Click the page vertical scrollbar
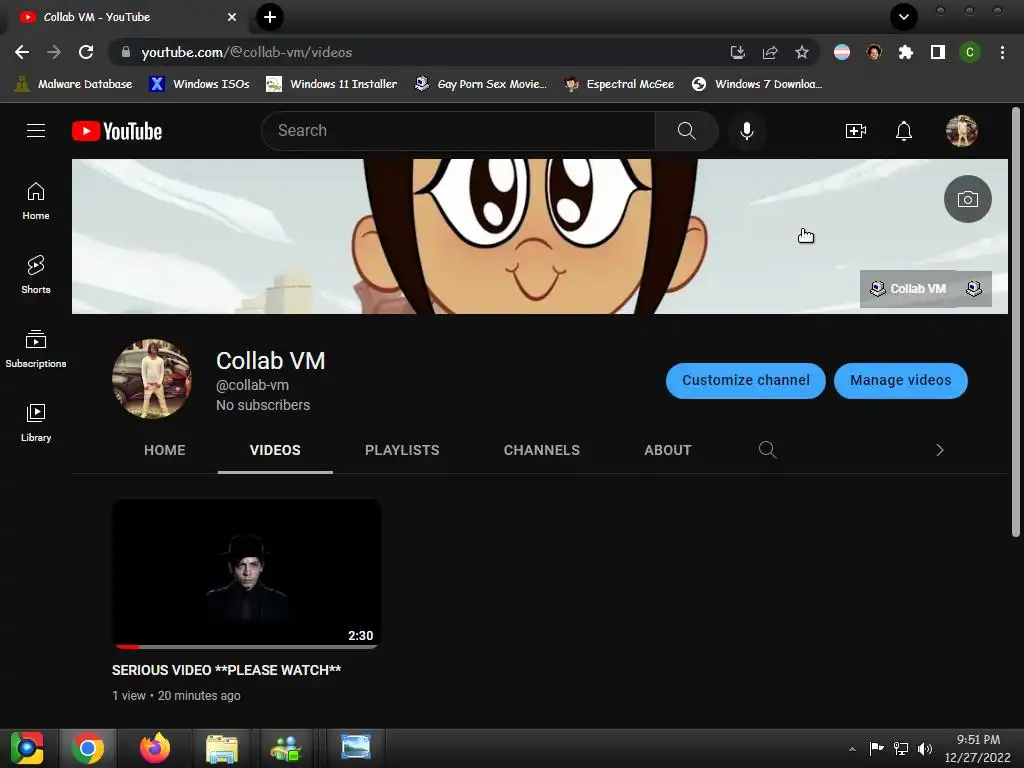Viewport: 1024px width, 768px height. [1016, 321]
